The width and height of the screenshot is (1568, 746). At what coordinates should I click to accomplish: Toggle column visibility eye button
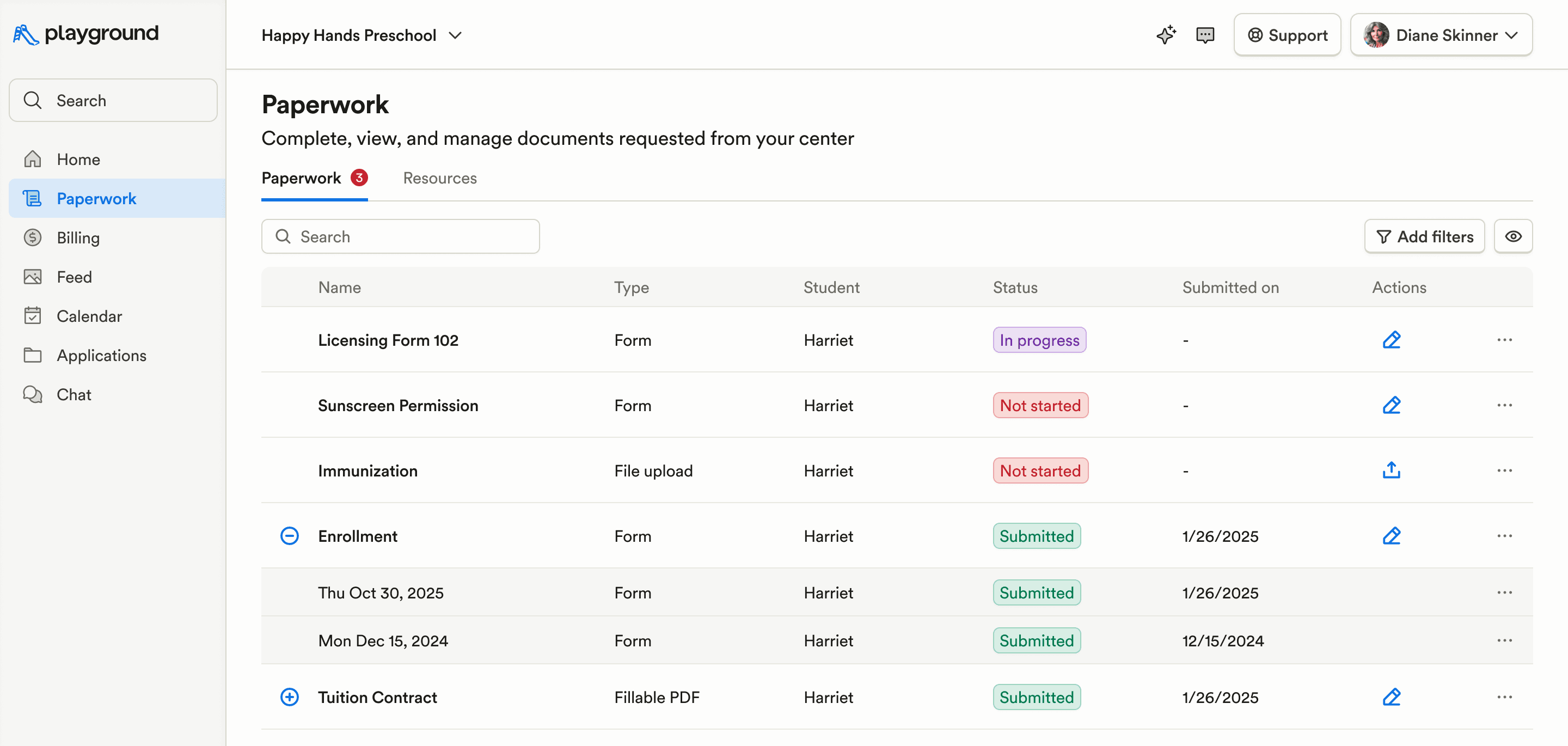(x=1512, y=236)
